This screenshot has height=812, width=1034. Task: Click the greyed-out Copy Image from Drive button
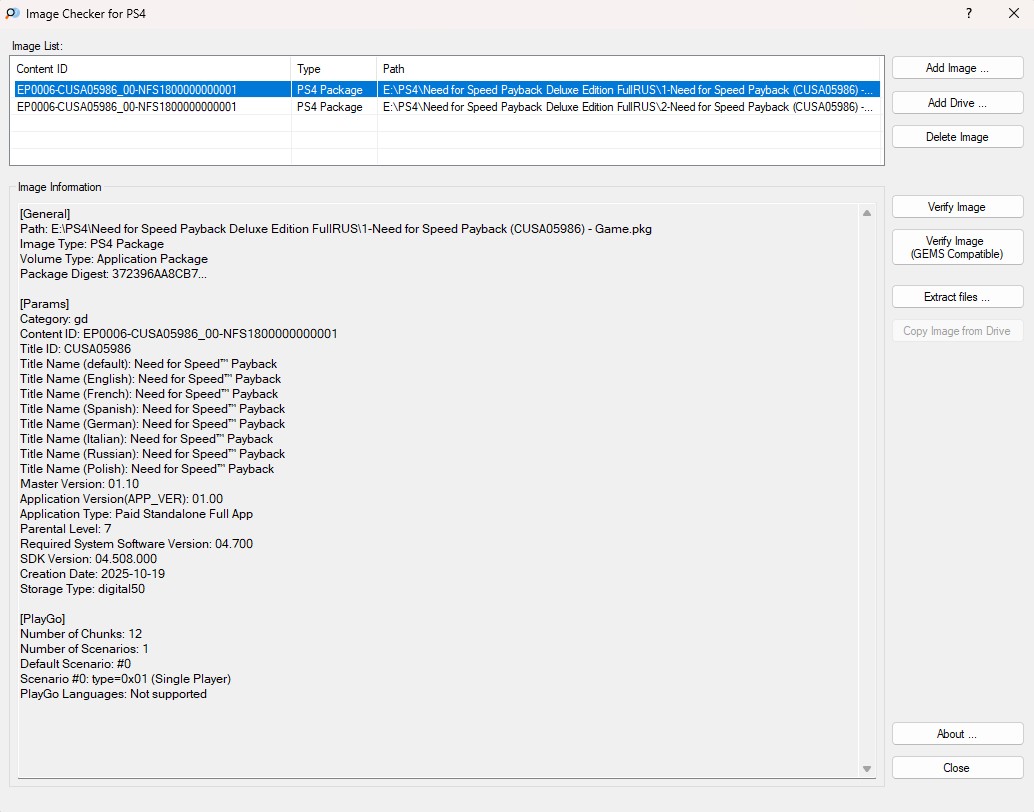(957, 331)
